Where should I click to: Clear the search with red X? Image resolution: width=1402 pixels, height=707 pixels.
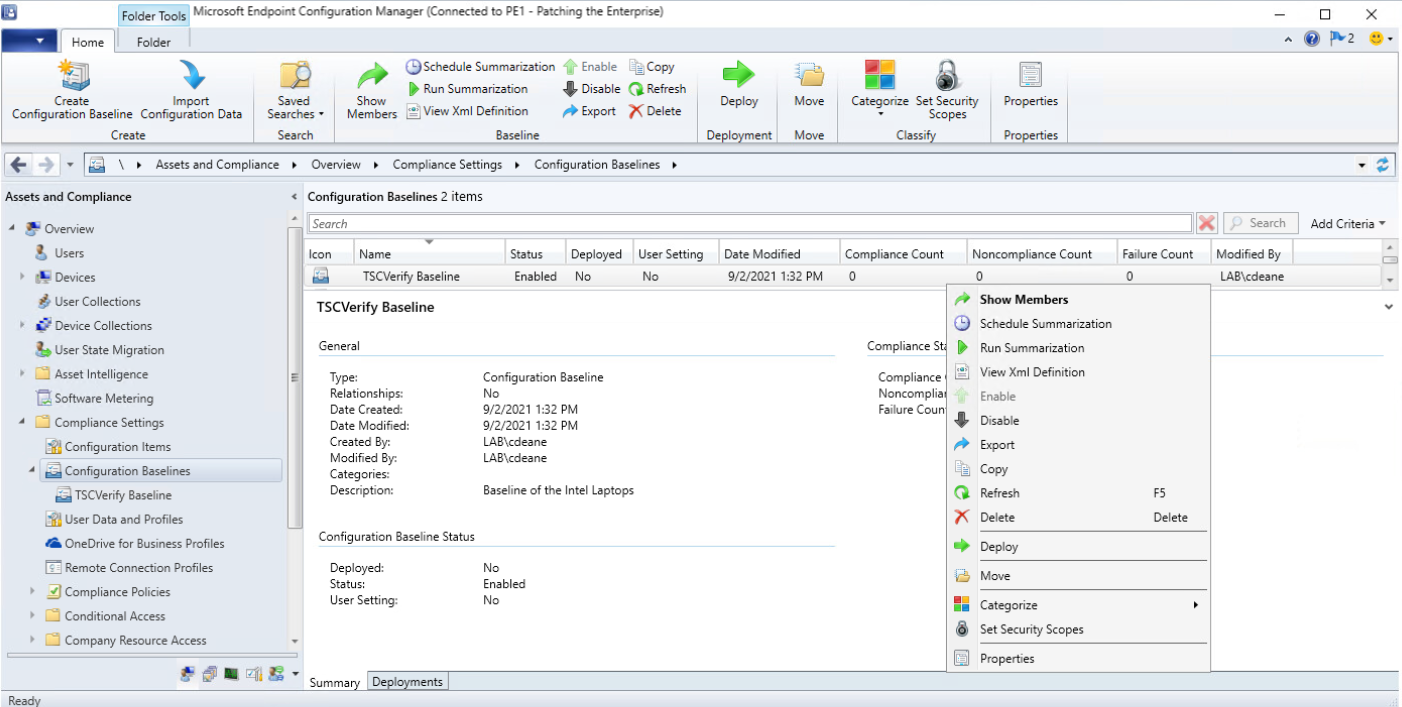1207,224
